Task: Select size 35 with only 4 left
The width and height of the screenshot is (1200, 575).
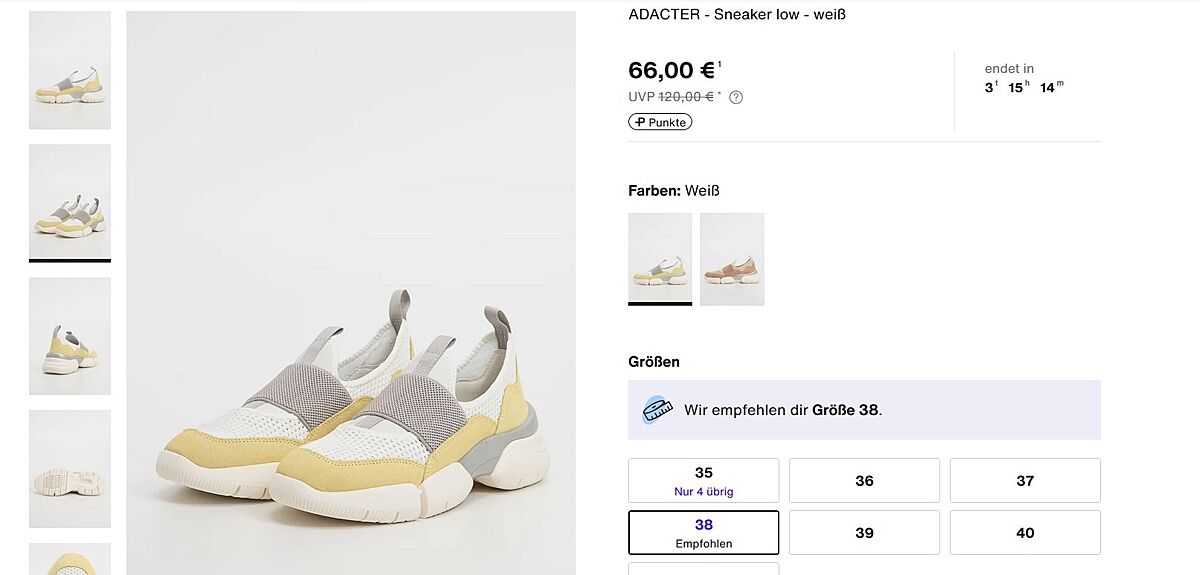Action: (703, 480)
